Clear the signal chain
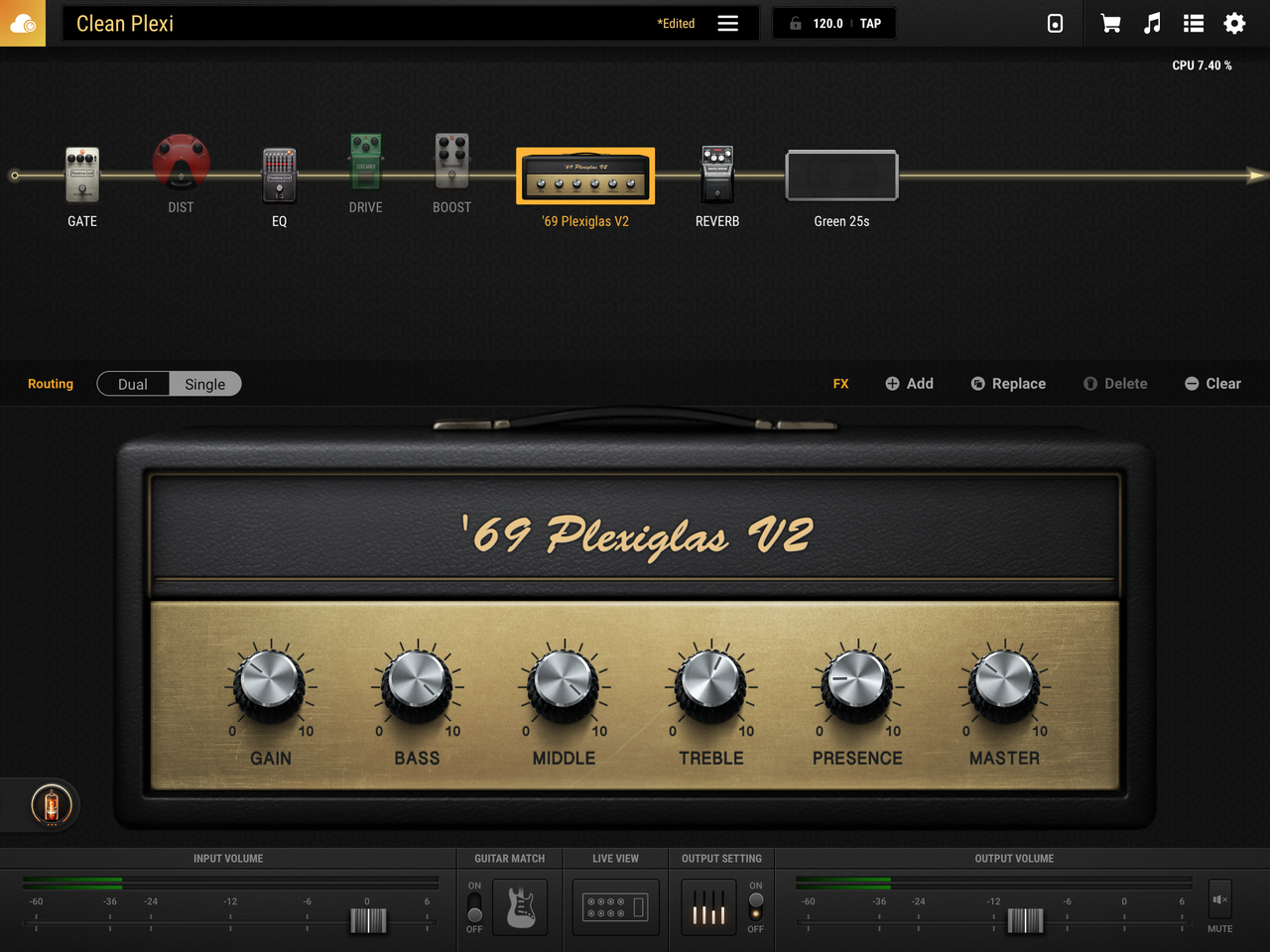1270x952 pixels. pos(1212,384)
